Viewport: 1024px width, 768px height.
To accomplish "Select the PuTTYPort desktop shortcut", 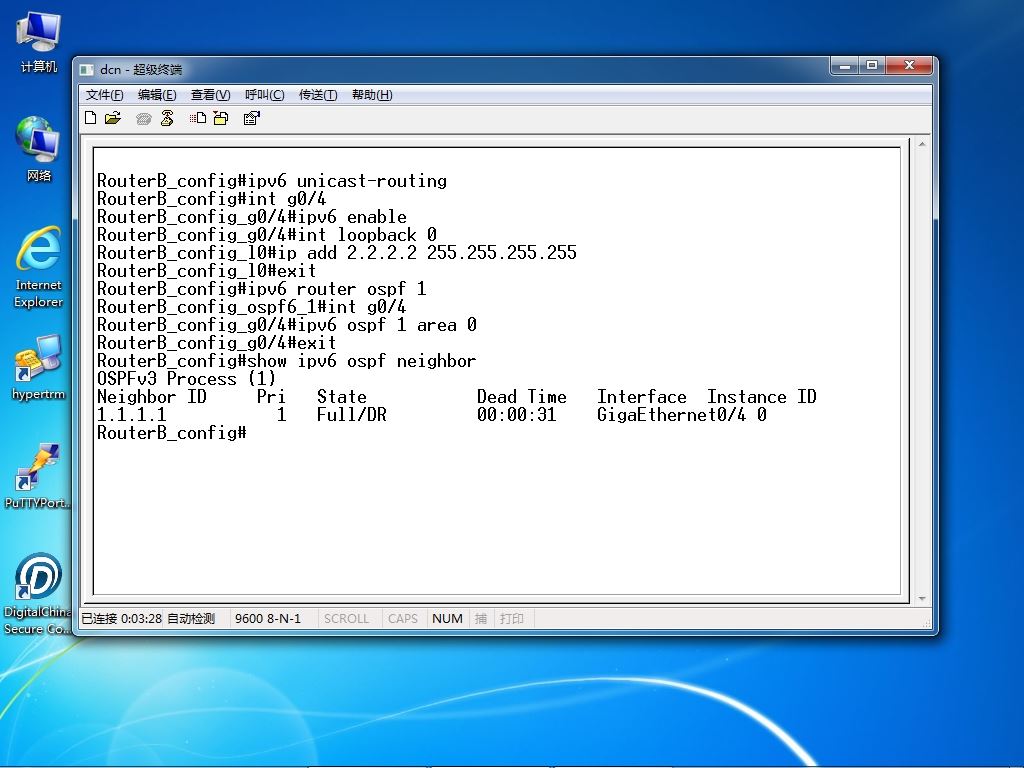I will point(37,475).
